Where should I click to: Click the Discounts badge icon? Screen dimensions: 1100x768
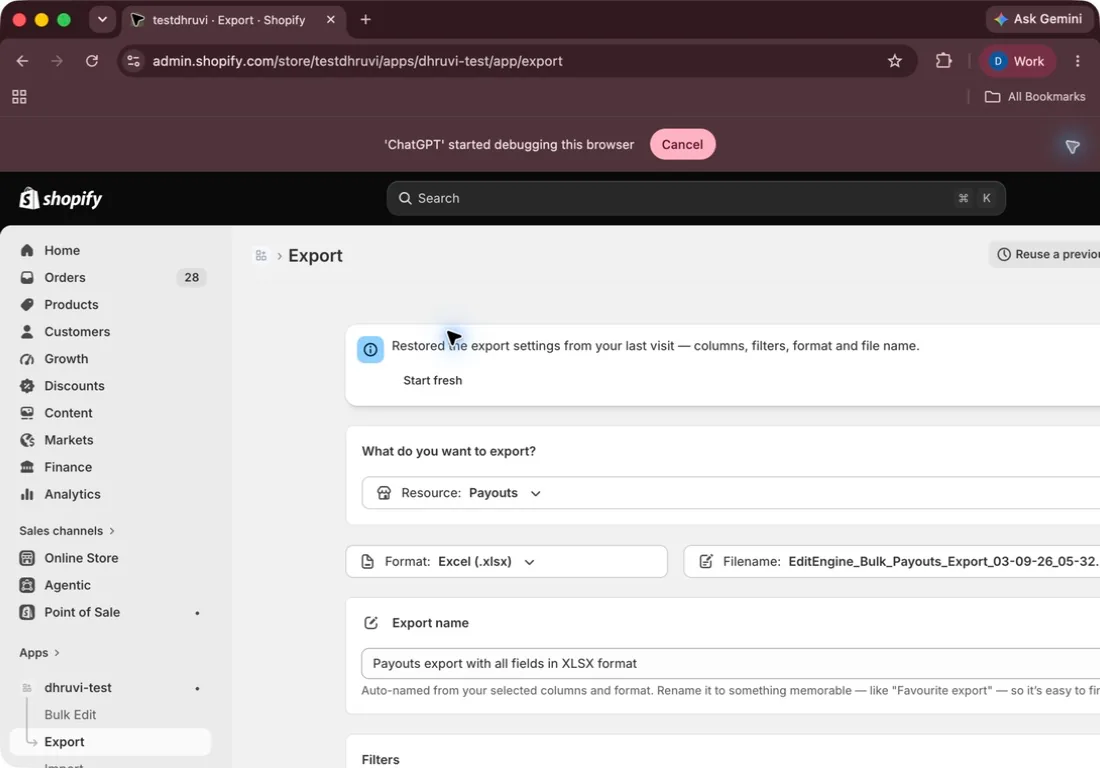pos(27,386)
